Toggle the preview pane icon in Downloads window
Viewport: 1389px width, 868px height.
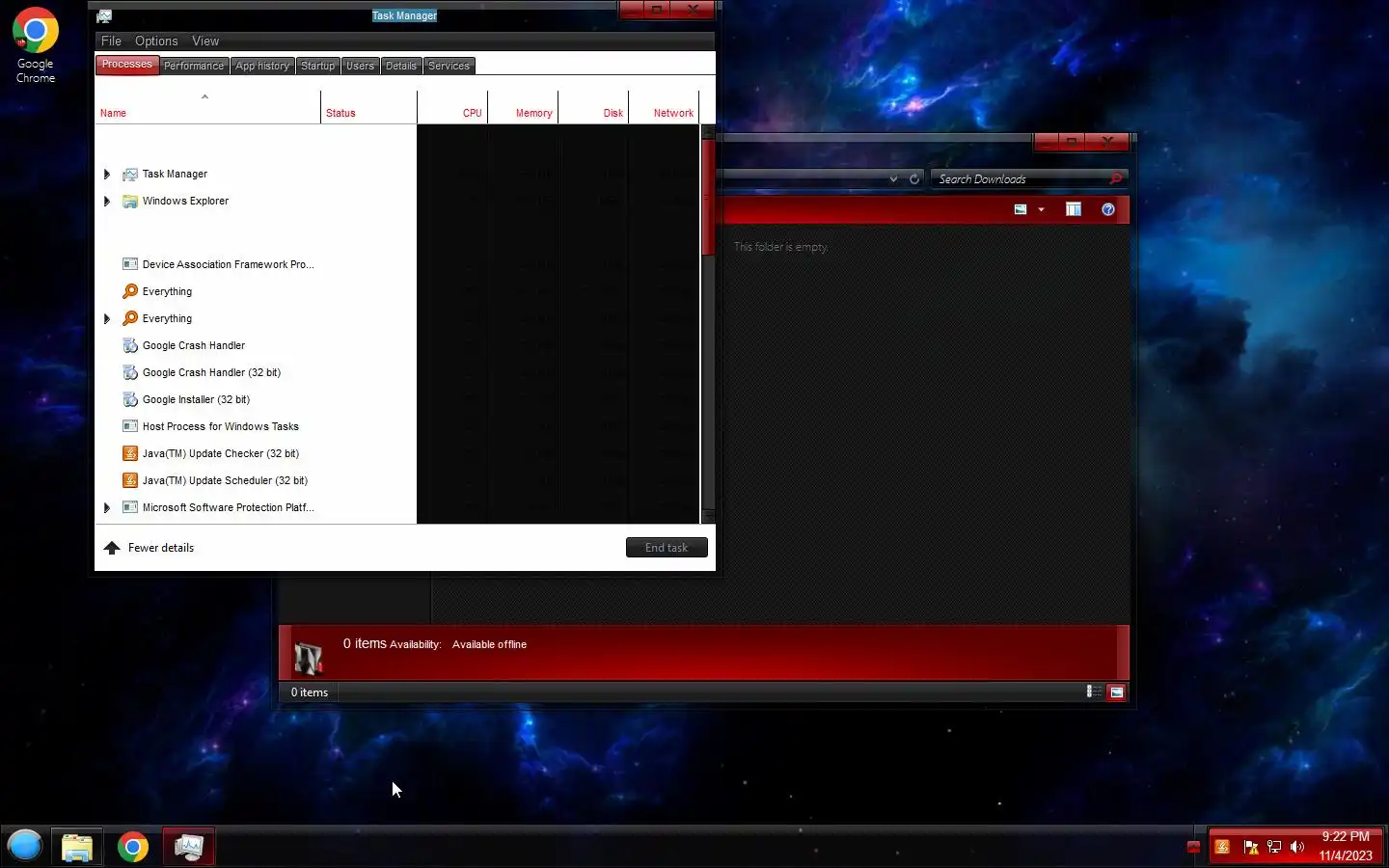pos(1074,209)
